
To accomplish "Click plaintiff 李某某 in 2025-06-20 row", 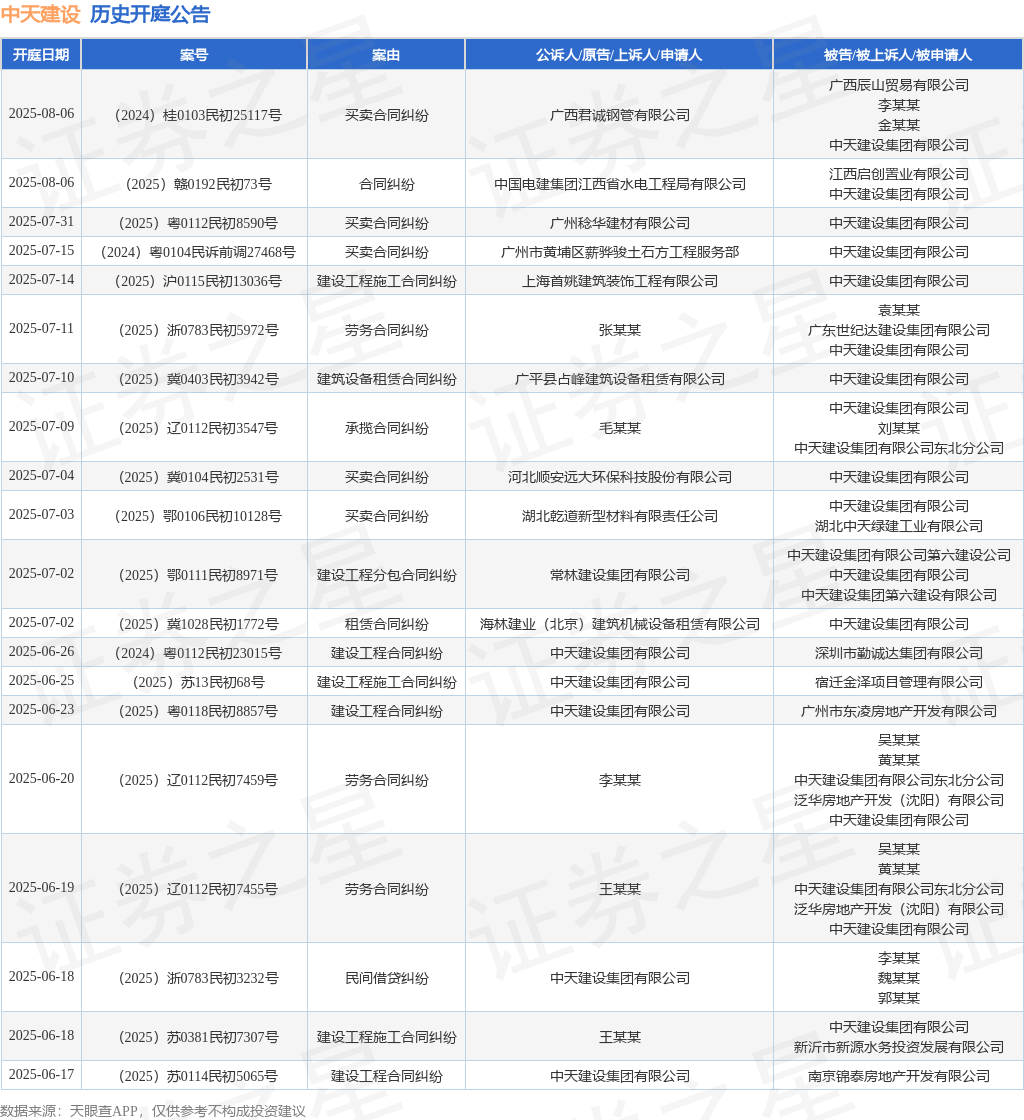I will pyautogui.click(x=620, y=781).
